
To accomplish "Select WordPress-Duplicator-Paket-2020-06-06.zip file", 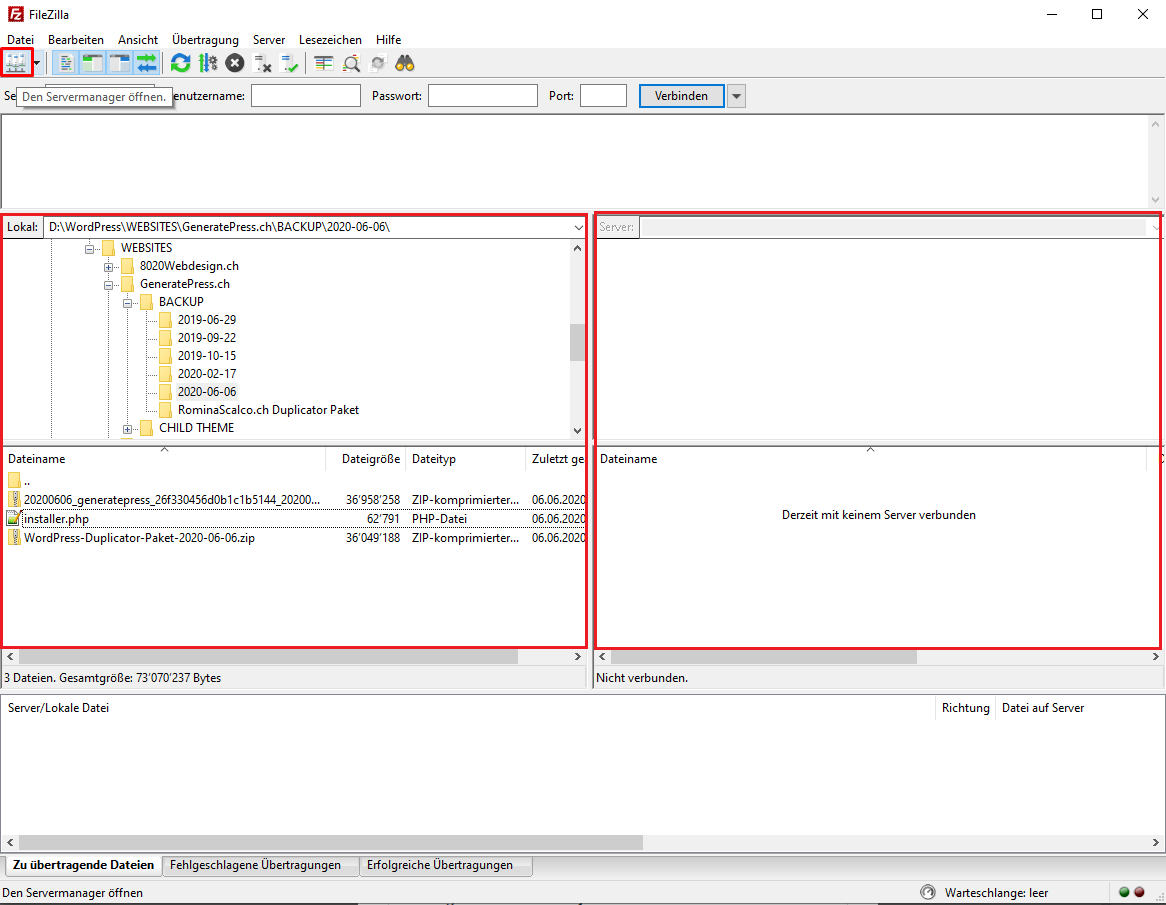I will (139, 538).
